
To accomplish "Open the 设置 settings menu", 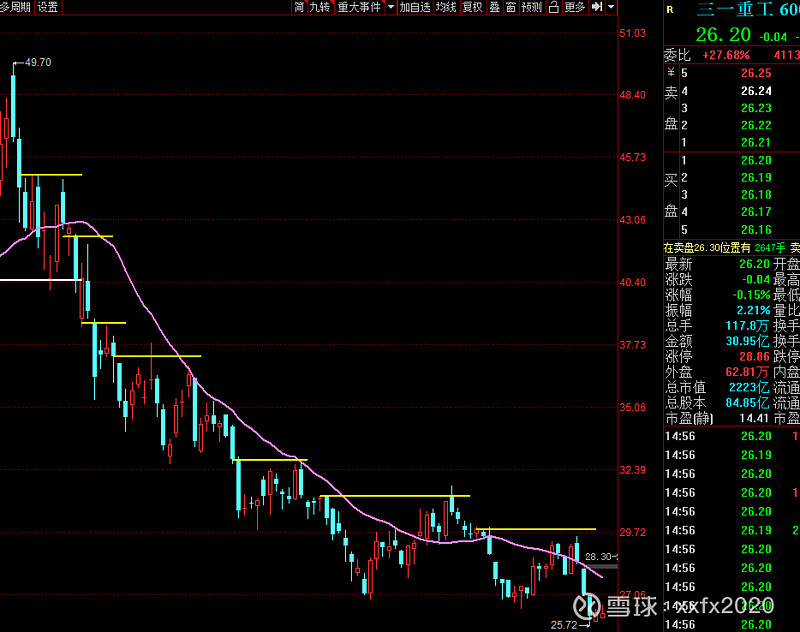I will pos(48,7).
